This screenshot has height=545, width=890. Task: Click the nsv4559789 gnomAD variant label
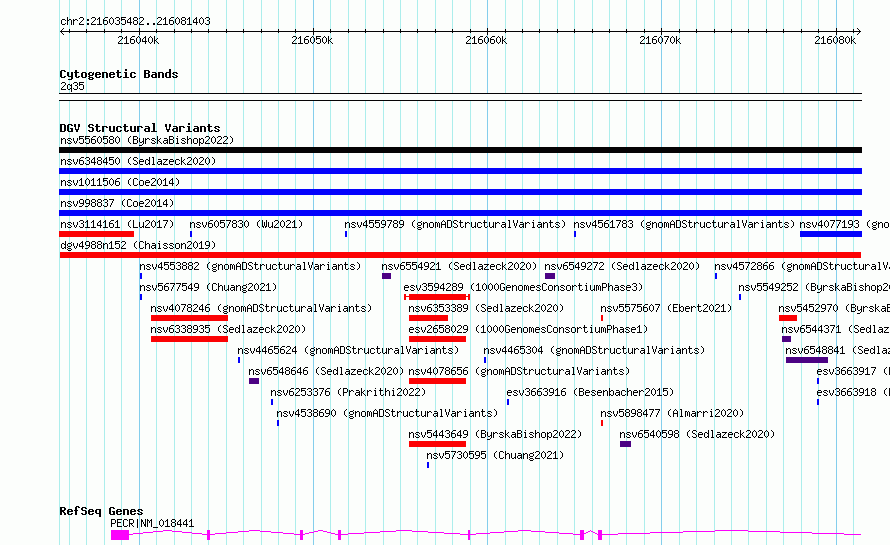(455, 224)
